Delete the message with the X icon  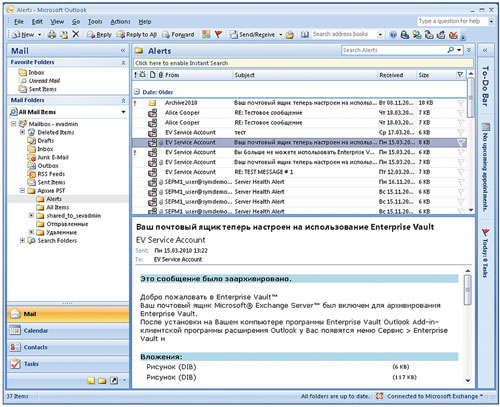pyautogui.click(x=76, y=34)
